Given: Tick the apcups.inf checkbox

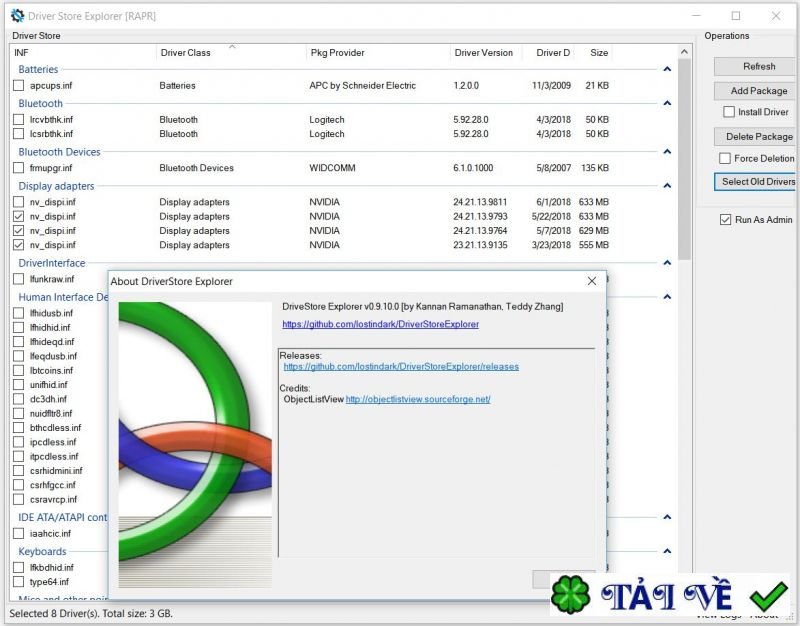Looking at the screenshot, I should pyautogui.click(x=18, y=85).
